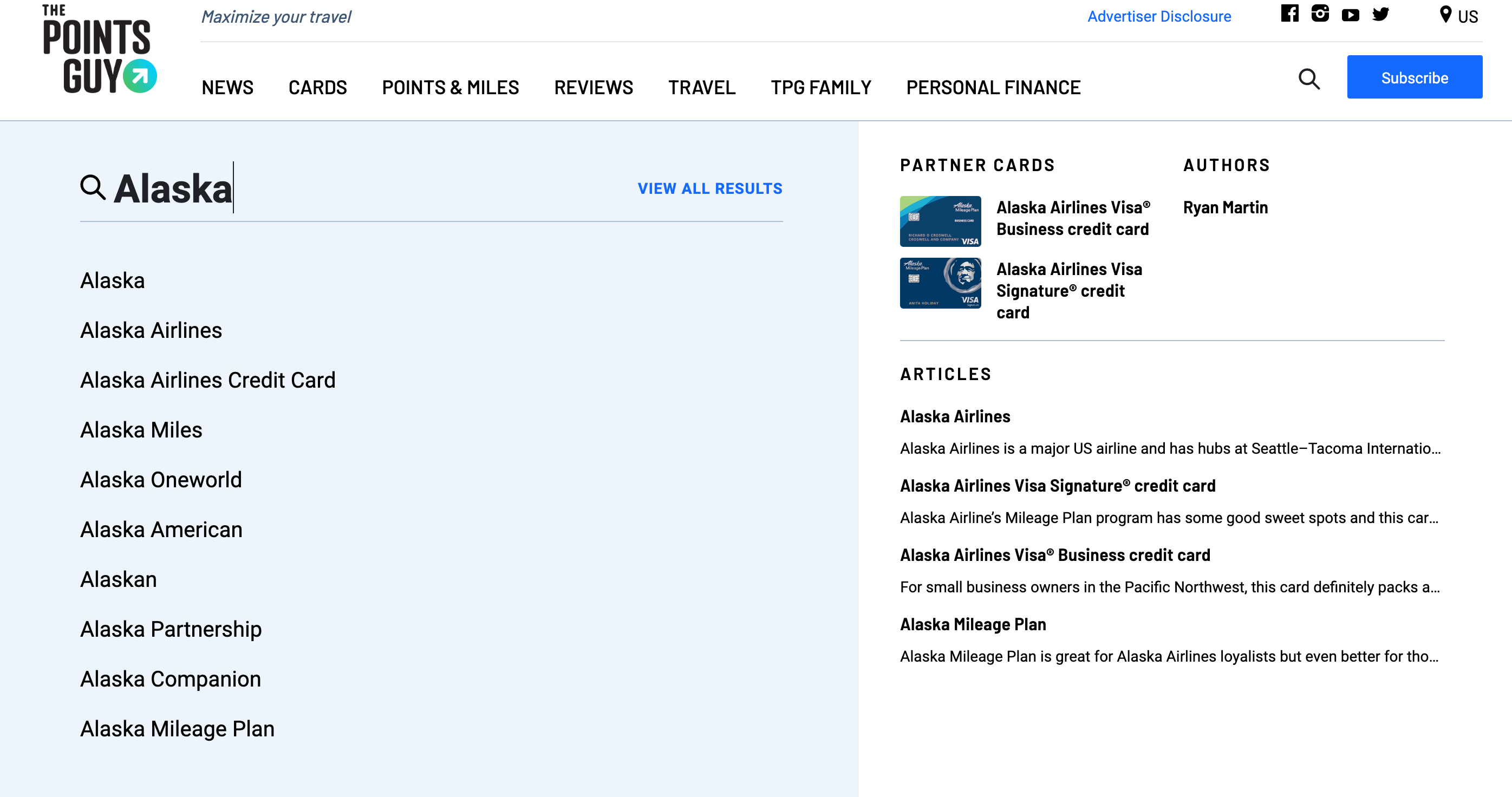Click snippet 'Alaska Airlines is a major US airline'
The width and height of the screenshot is (1512, 797).
coord(1170,449)
